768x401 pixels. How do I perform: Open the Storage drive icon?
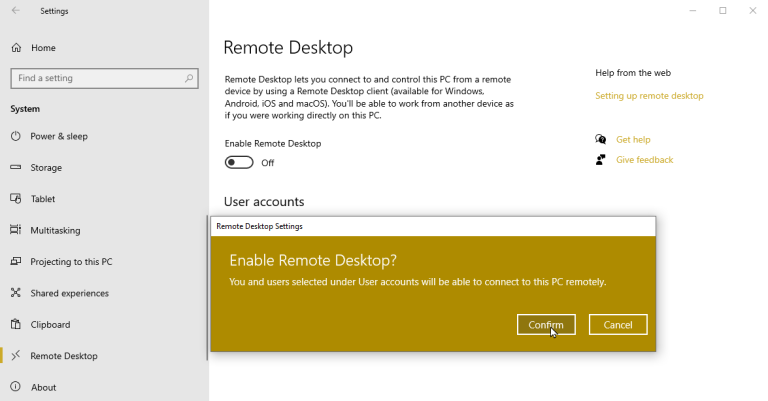tap(16, 167)
